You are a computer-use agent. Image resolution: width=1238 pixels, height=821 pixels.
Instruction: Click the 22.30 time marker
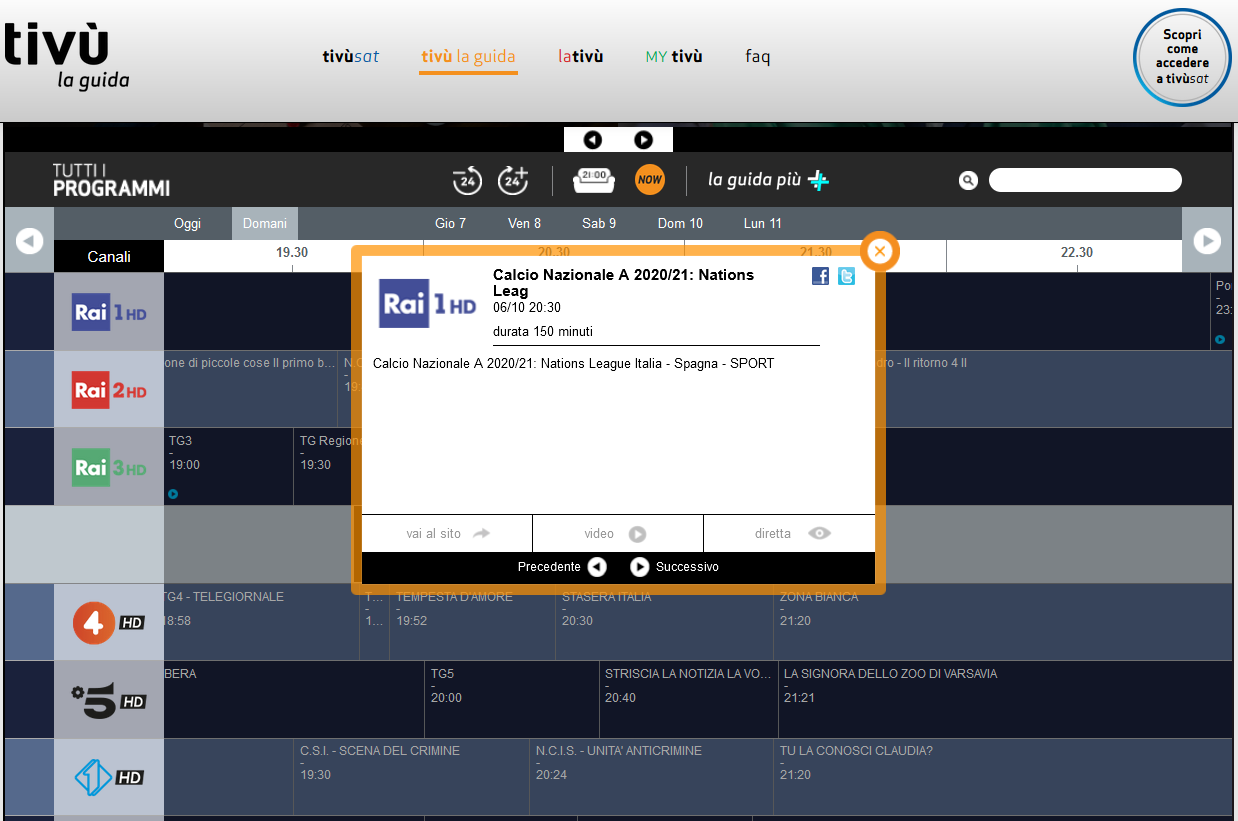(1077, 253)
